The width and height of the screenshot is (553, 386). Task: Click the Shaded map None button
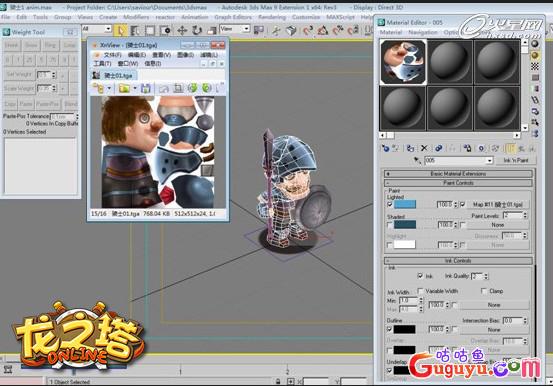click(x=498, y=225)
